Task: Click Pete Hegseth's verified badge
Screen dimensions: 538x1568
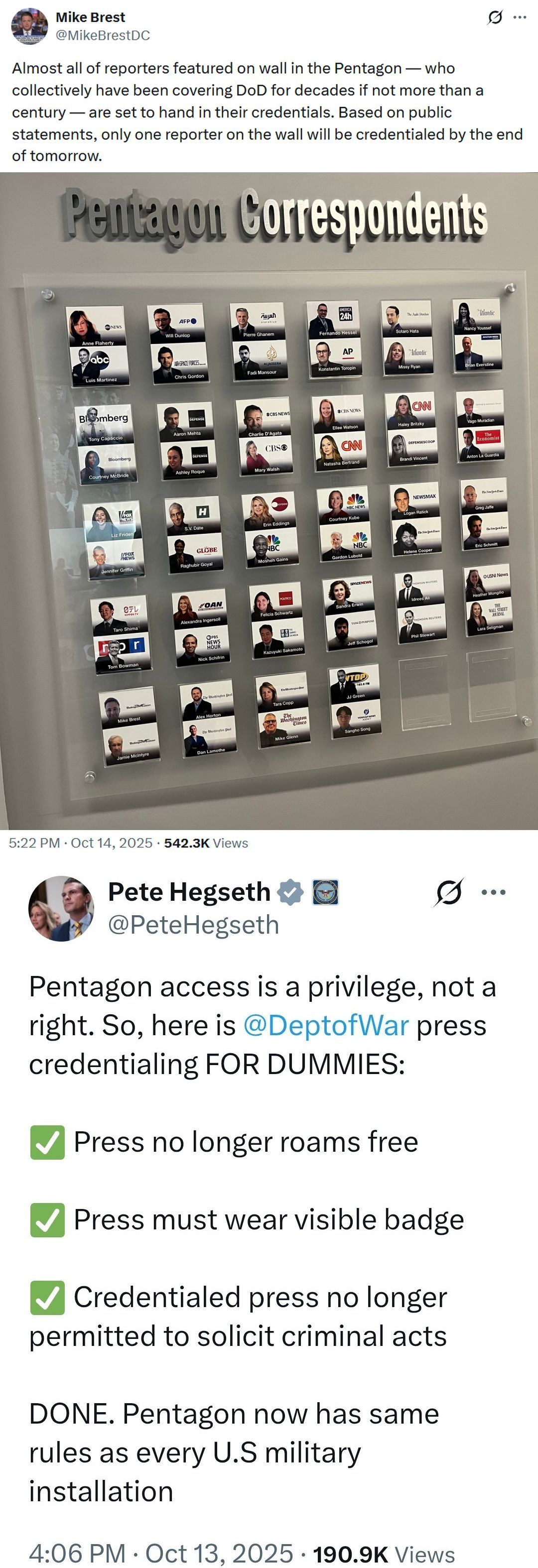Action: [290, 892]
